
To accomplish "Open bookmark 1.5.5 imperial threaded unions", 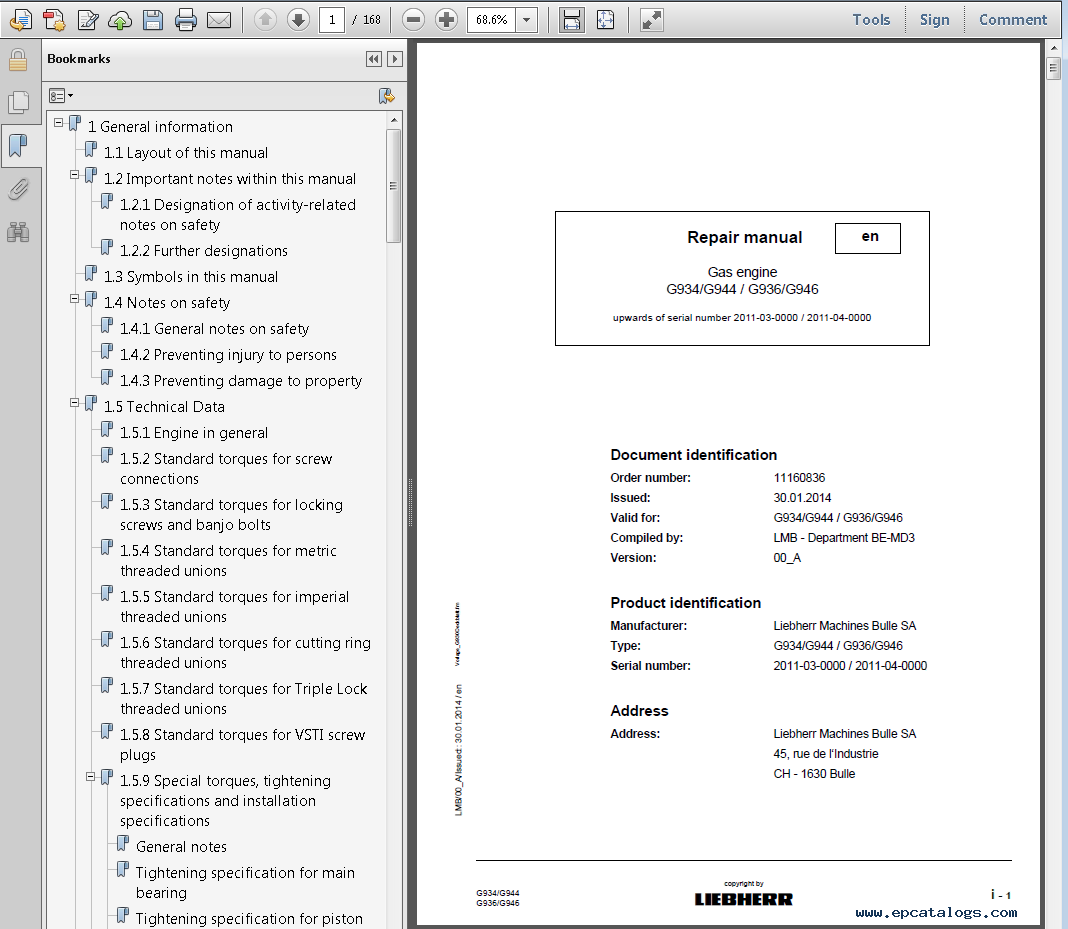I will (x=234, y=607).
